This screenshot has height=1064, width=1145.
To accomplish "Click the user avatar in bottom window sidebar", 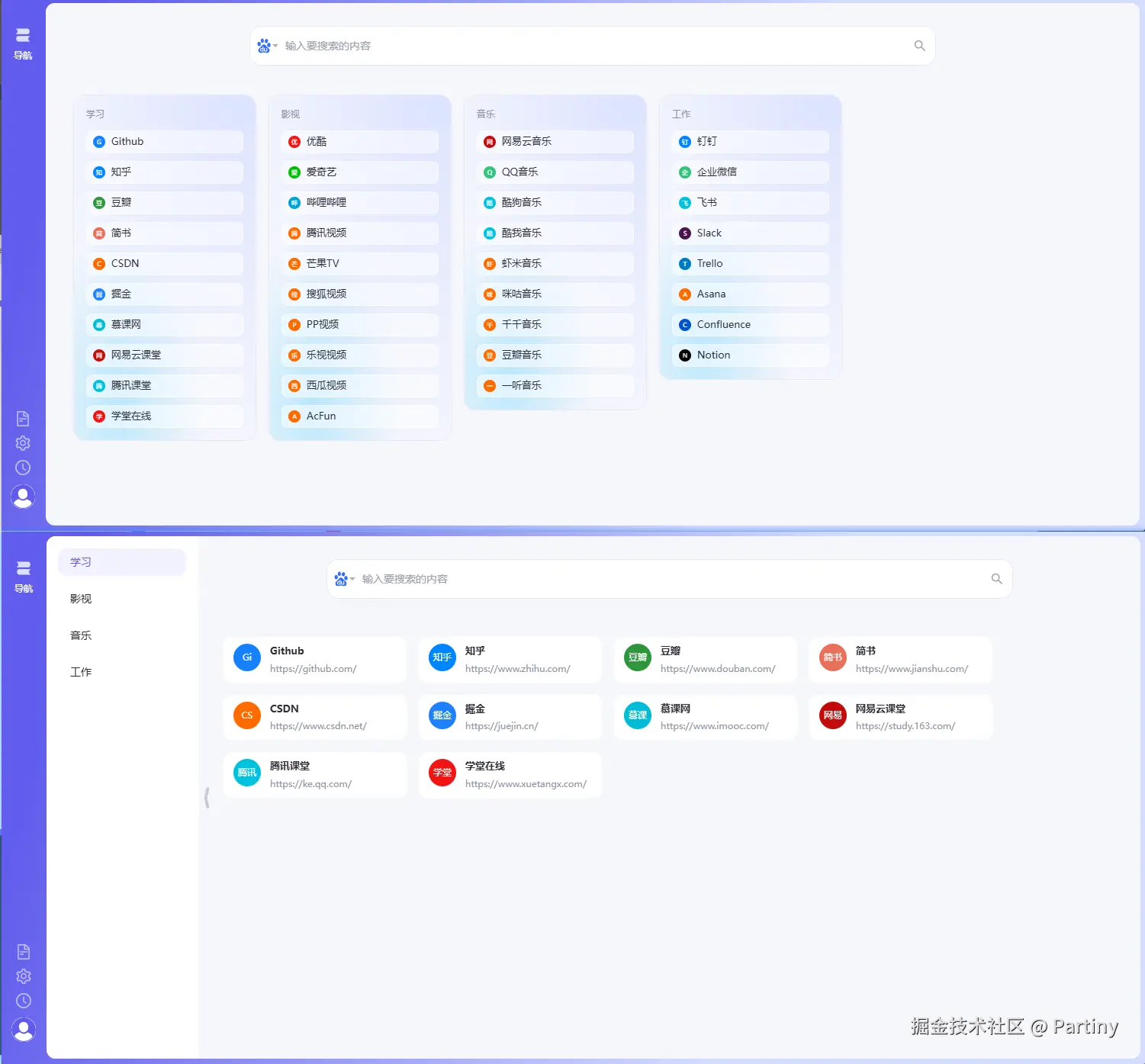I will [x=24, y=1030].
